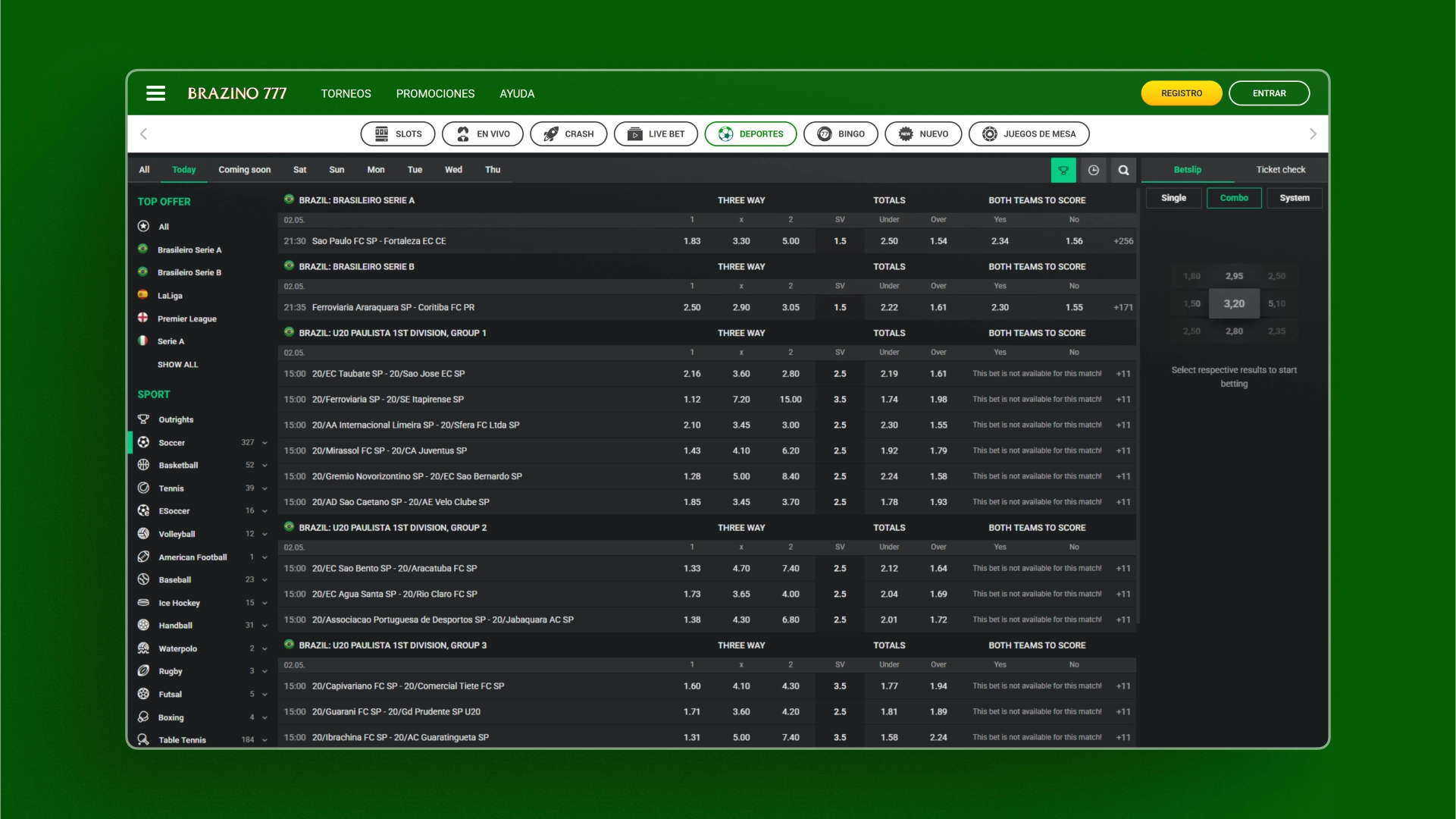This screenshot has height=819, width=1456.
Task: Select the Outrights trophy icon
Action: click(x=143, y=419)
